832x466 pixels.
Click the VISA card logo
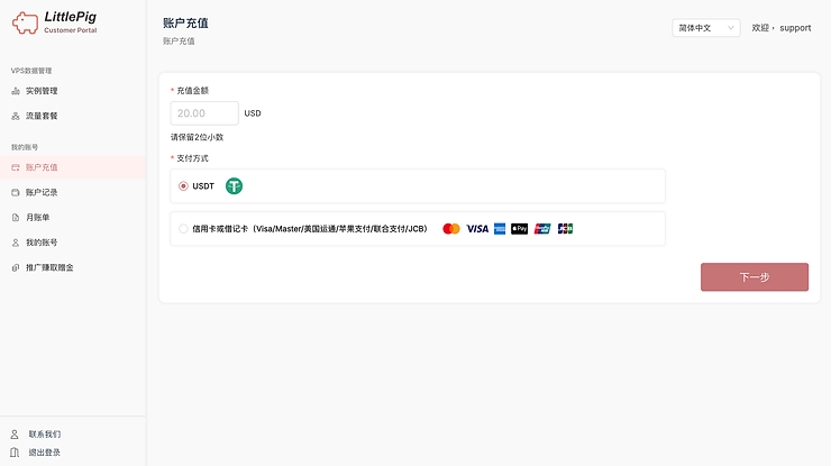[x=477, y=229]
